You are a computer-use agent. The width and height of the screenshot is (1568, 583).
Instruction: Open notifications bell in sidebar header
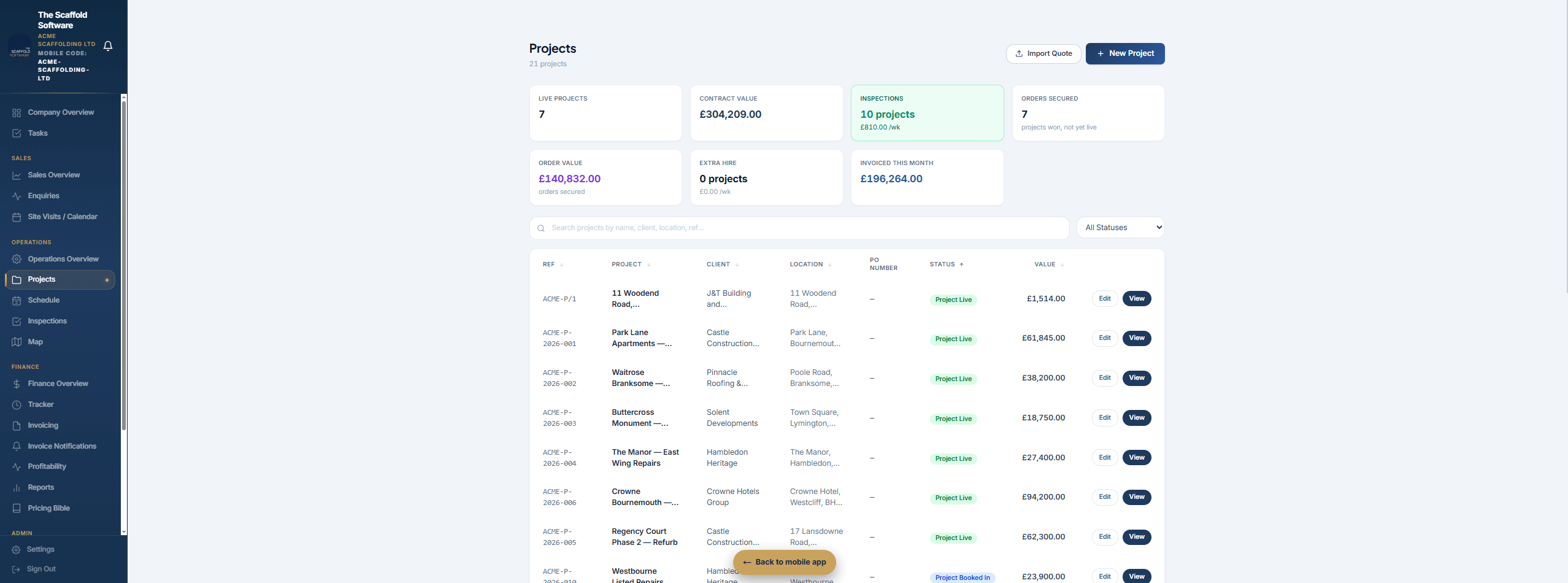coord(108,46)
